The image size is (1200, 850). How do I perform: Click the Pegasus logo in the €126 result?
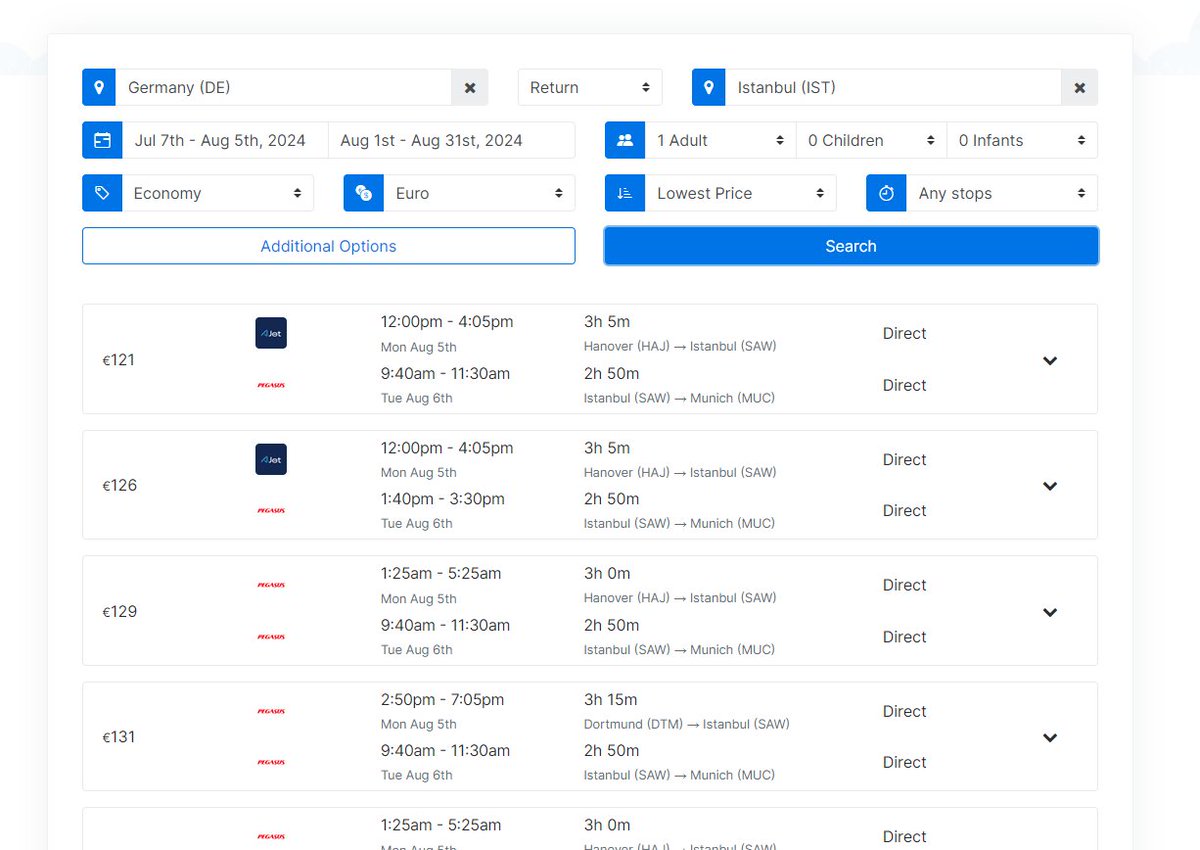coord(271,510)
